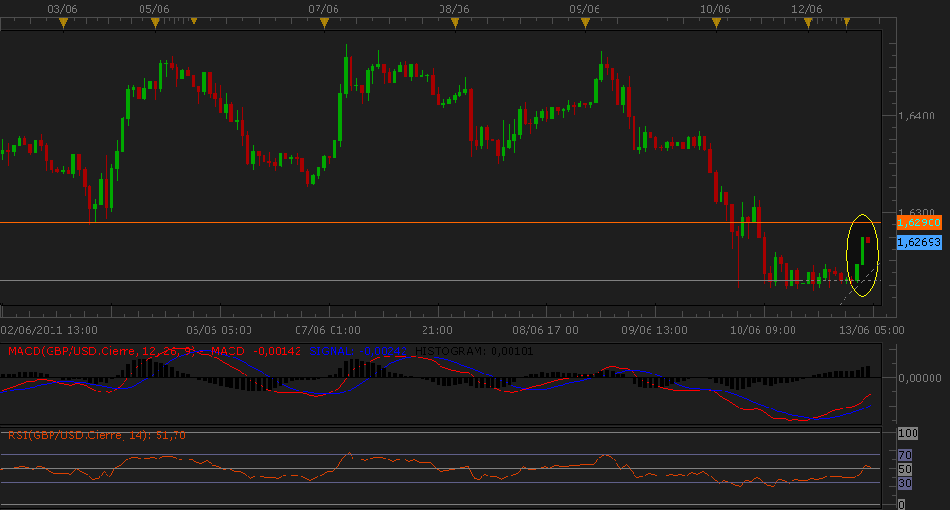The image size is (950, 510).
Task: Click the blue 1,62693 current price tag
Action: [918, 242]
